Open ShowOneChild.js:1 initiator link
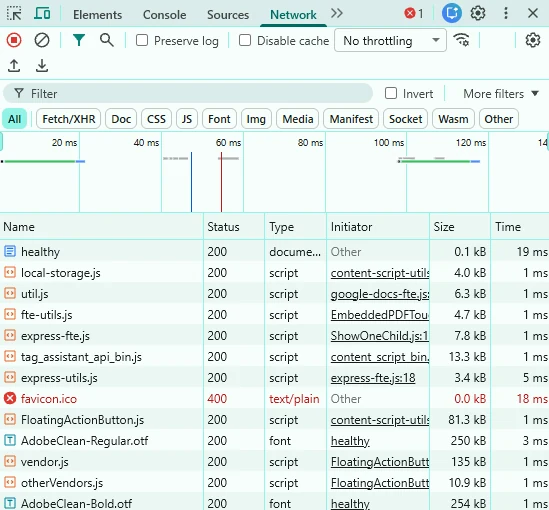Screen dimensions: 549x510 coord(380,336)
